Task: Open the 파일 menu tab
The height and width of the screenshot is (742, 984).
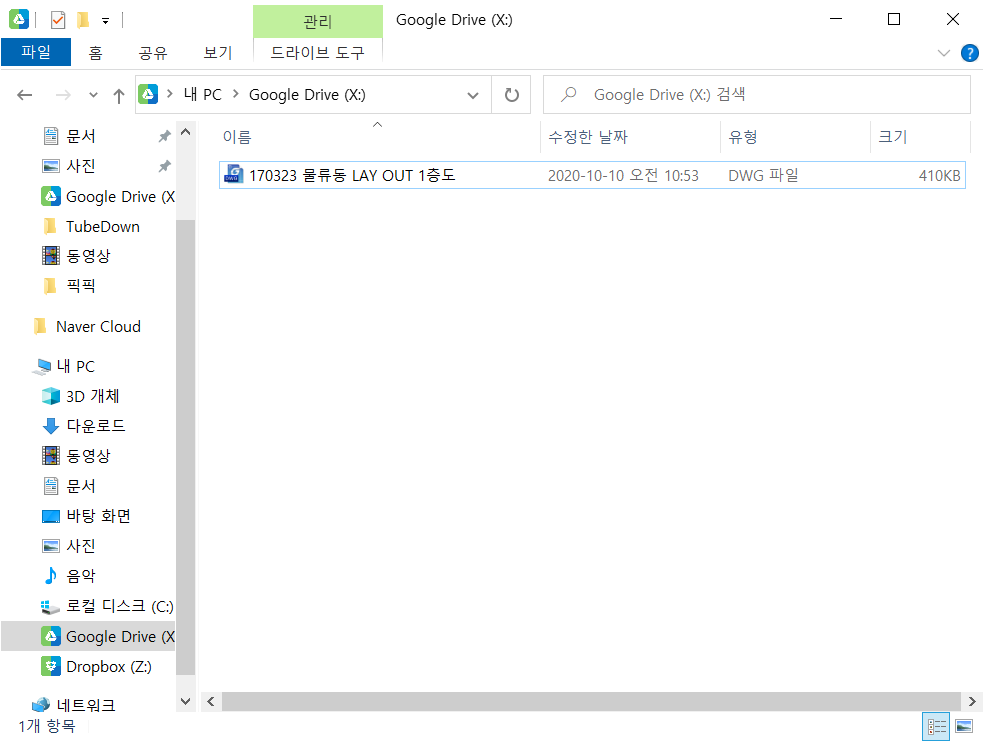Action: tap(36, 52)
